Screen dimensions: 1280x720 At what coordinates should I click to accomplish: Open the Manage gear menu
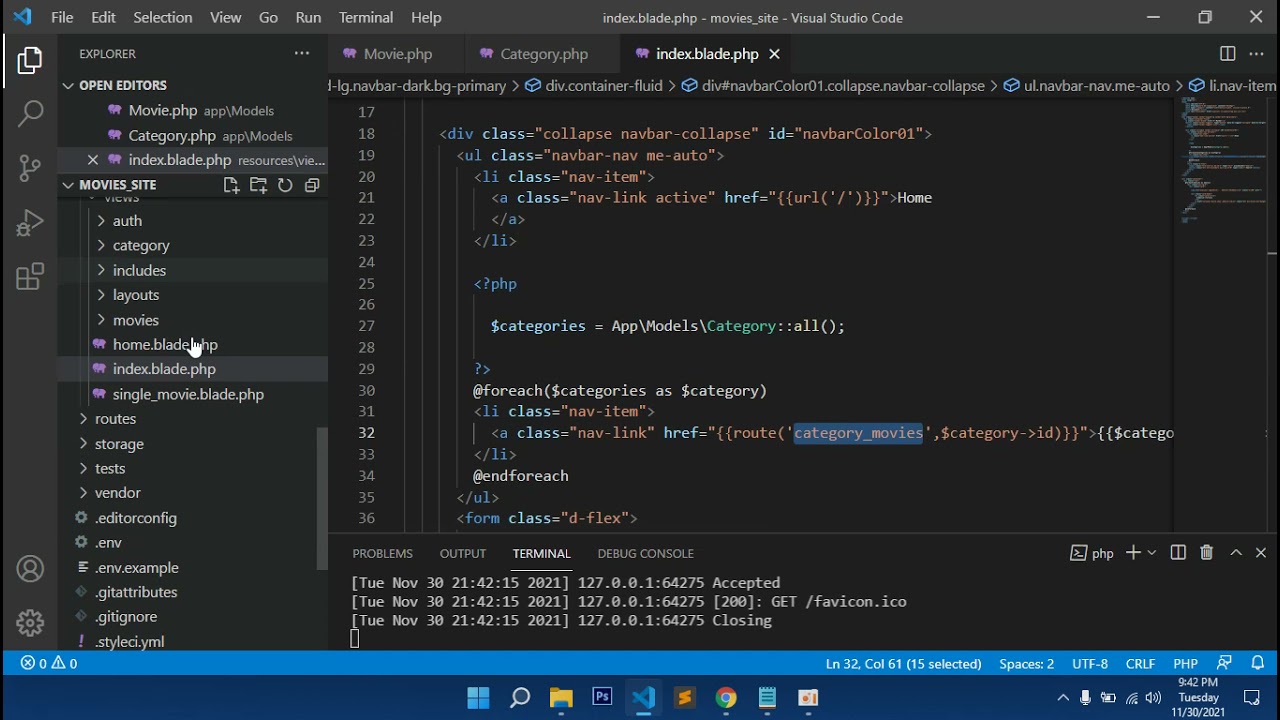point(30,623)
